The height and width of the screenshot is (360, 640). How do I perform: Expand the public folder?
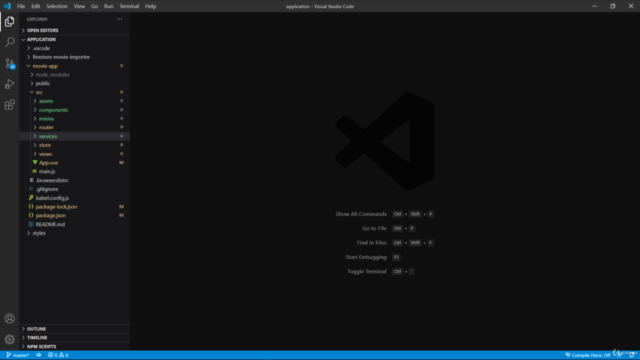pos(75,83)
